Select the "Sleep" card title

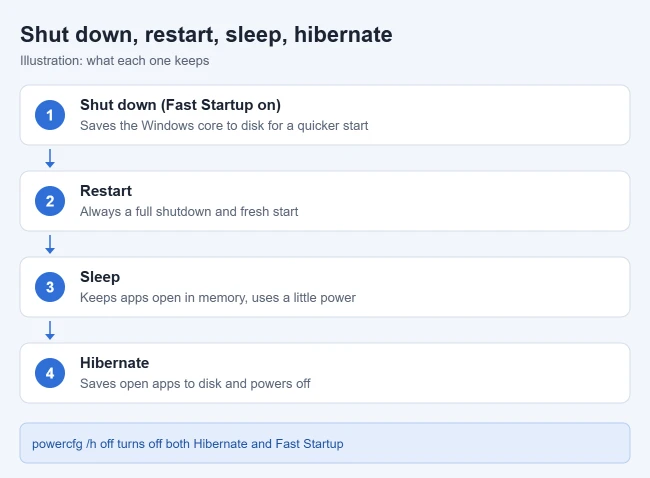pyautogui.click(x=100, y=277)
